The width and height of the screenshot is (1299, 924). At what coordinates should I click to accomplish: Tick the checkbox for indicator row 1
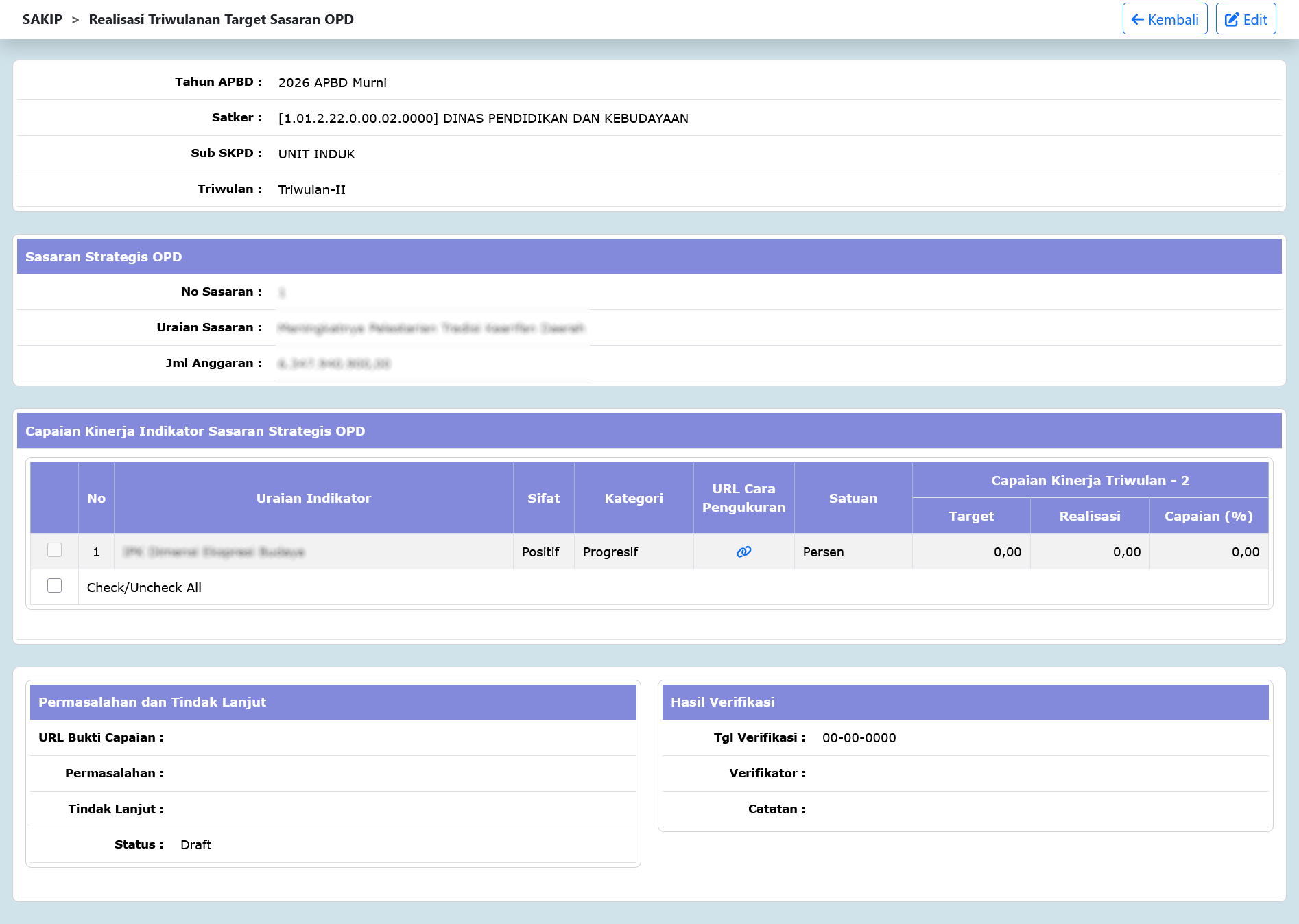pyautogui.click(x=55, y=550)
